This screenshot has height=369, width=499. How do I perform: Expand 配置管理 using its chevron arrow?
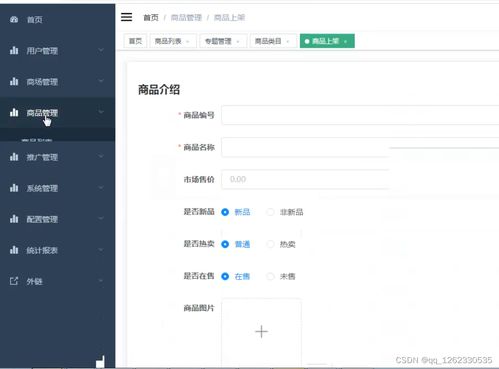pyautogui.click(x=101, y=219)
